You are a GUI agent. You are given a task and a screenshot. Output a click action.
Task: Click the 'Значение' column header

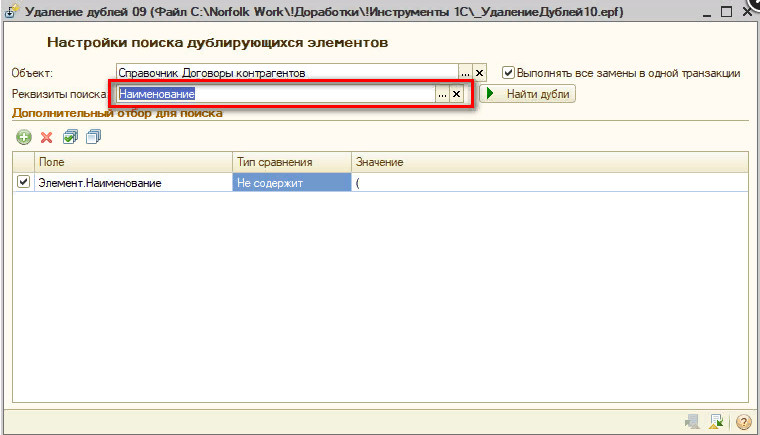coord(548,162)
